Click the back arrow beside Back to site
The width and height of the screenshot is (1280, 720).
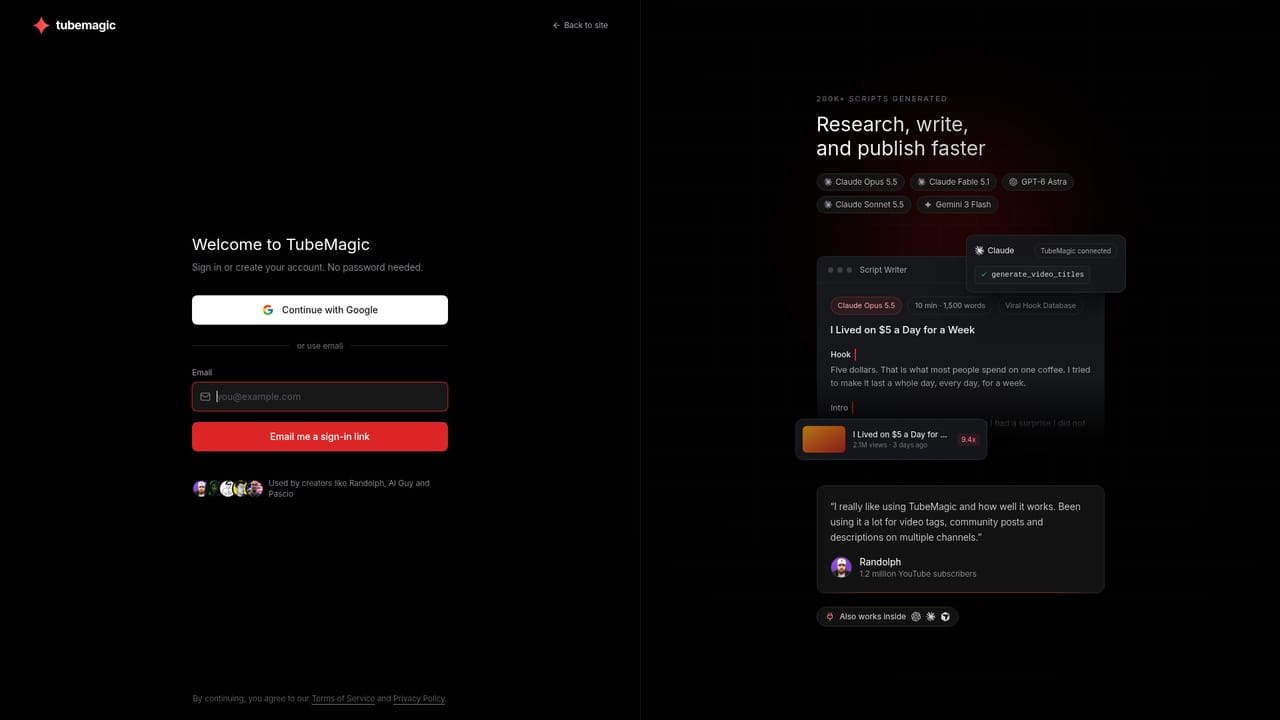tap(556, 25)
